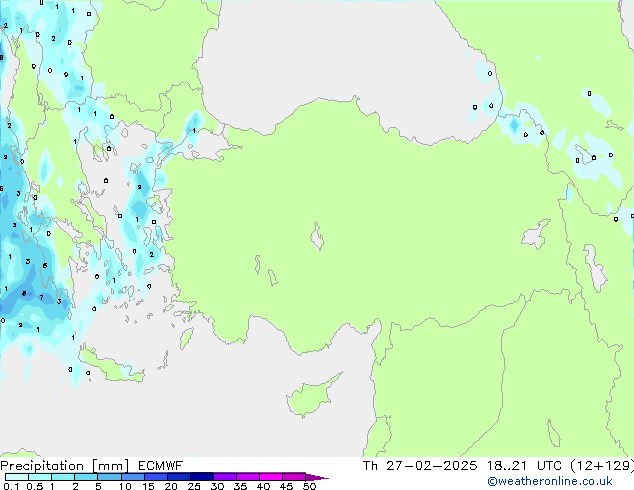
Task: Click the 25 to 30 mm navy swatch
Action: click(x=202, y=477)
